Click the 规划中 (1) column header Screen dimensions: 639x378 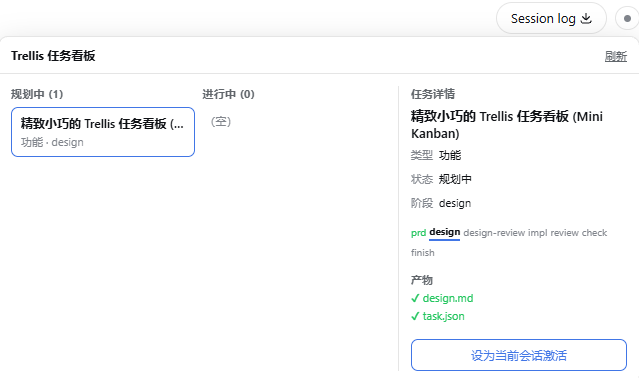(x=37, y=94)
